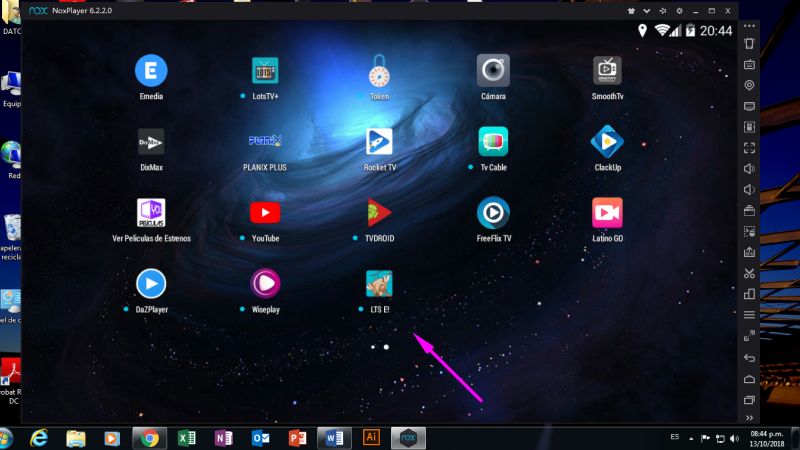Open Ver Peliculas de Estrenos app
800x450 pixels.
pyautogui.click(x=151, y=213)
